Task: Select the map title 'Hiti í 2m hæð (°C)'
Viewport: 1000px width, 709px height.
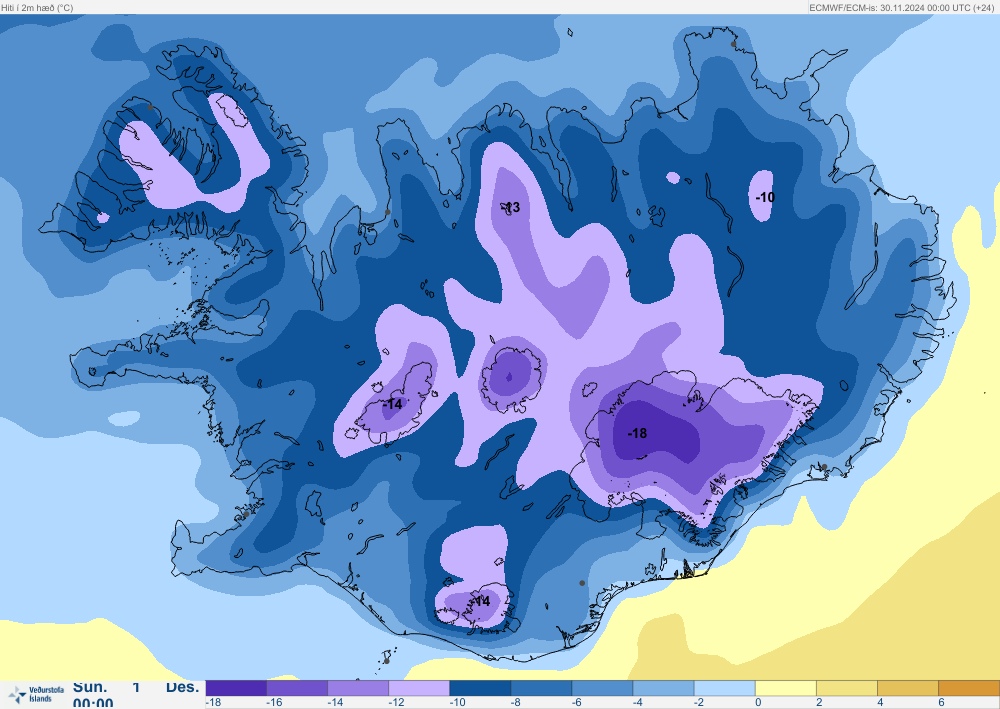Action: pyautogui.click(x=37, y=8)
